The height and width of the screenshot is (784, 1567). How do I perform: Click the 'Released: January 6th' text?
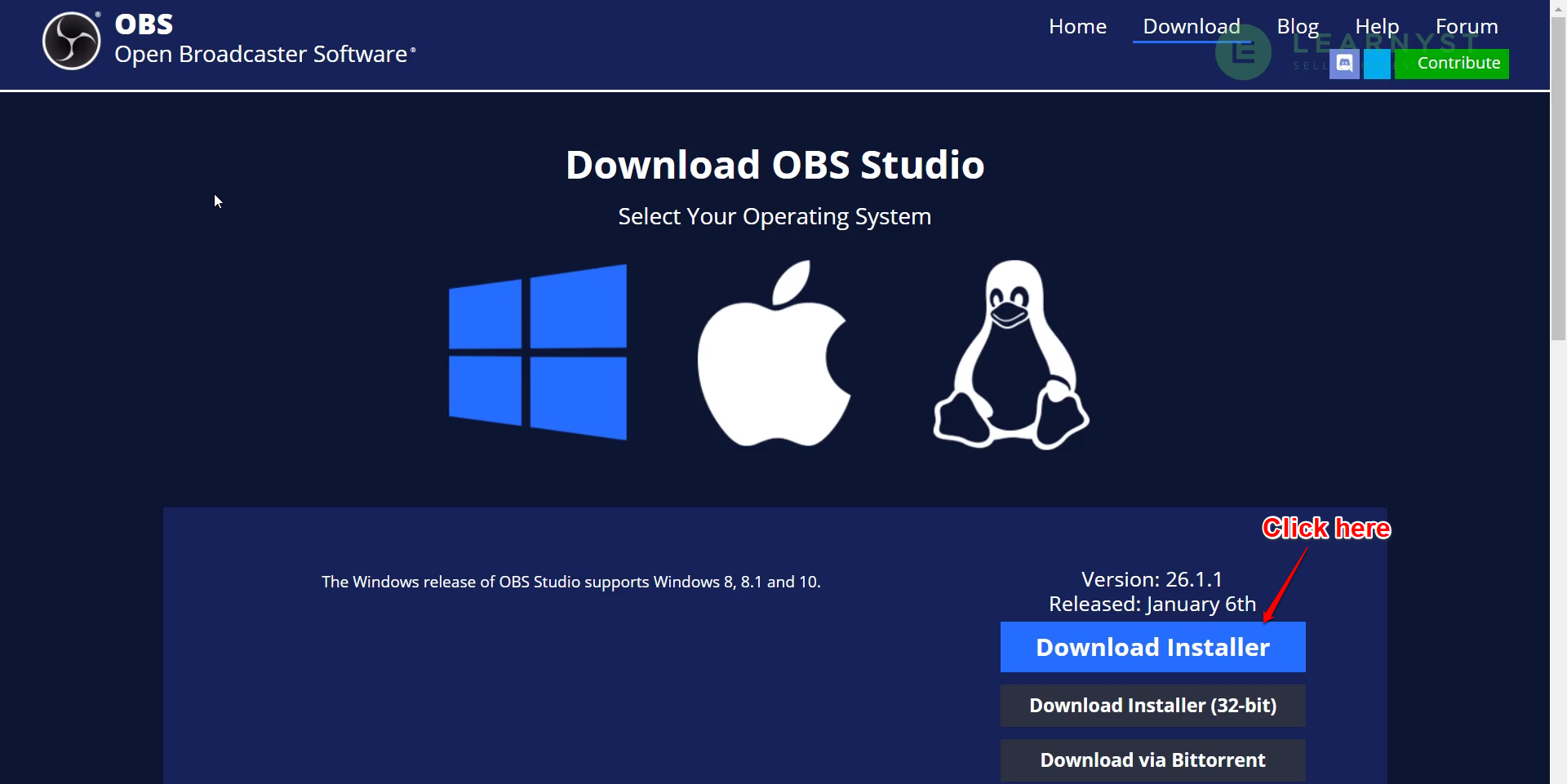[x=1152, y=604]
